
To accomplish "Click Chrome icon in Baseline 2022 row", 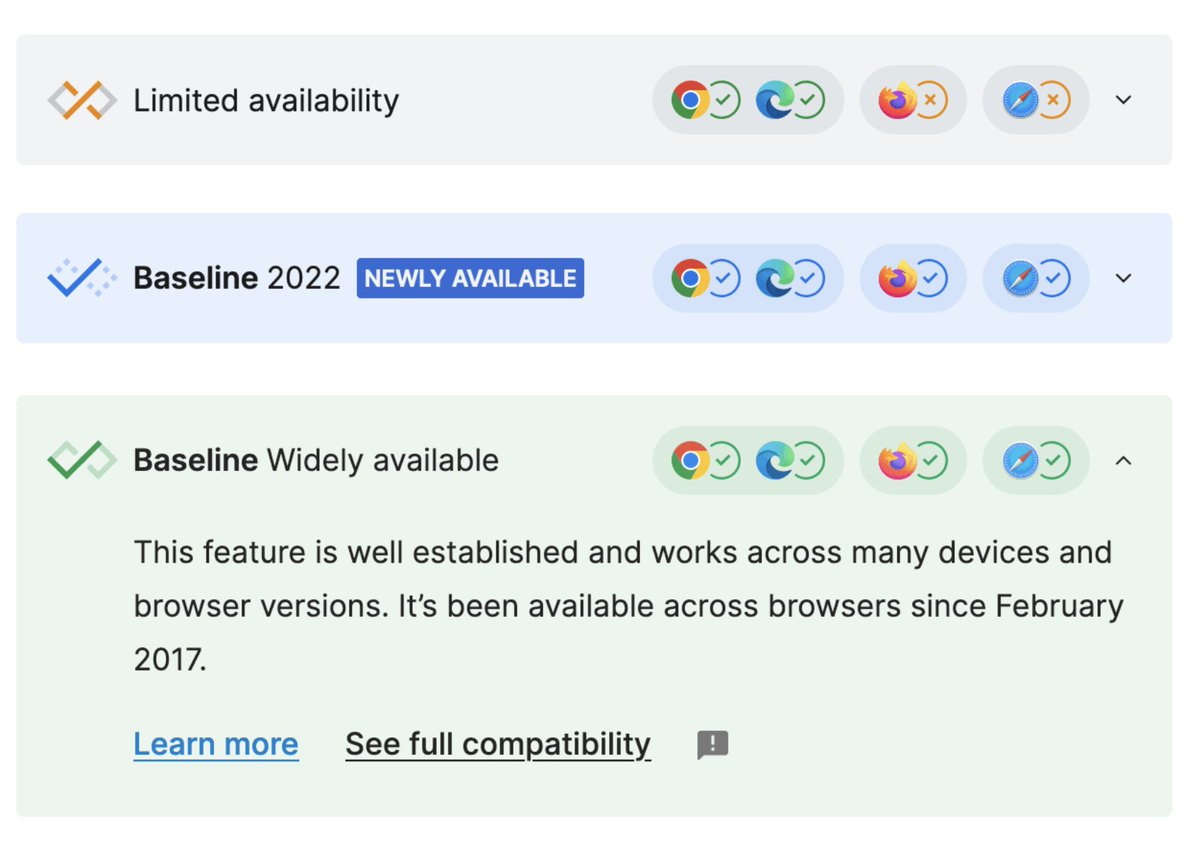I will click(690, 279).
